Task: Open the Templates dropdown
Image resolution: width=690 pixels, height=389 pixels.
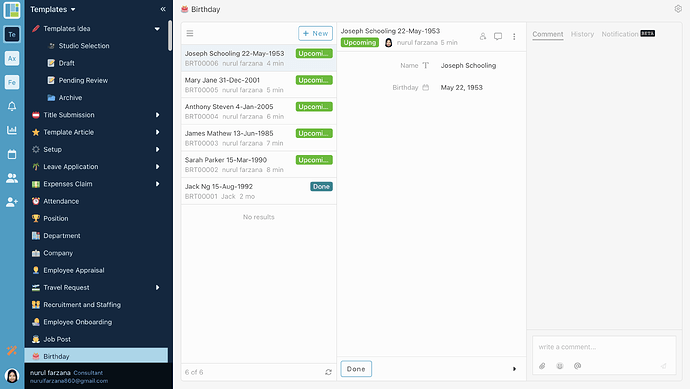Action: (52, 9)
